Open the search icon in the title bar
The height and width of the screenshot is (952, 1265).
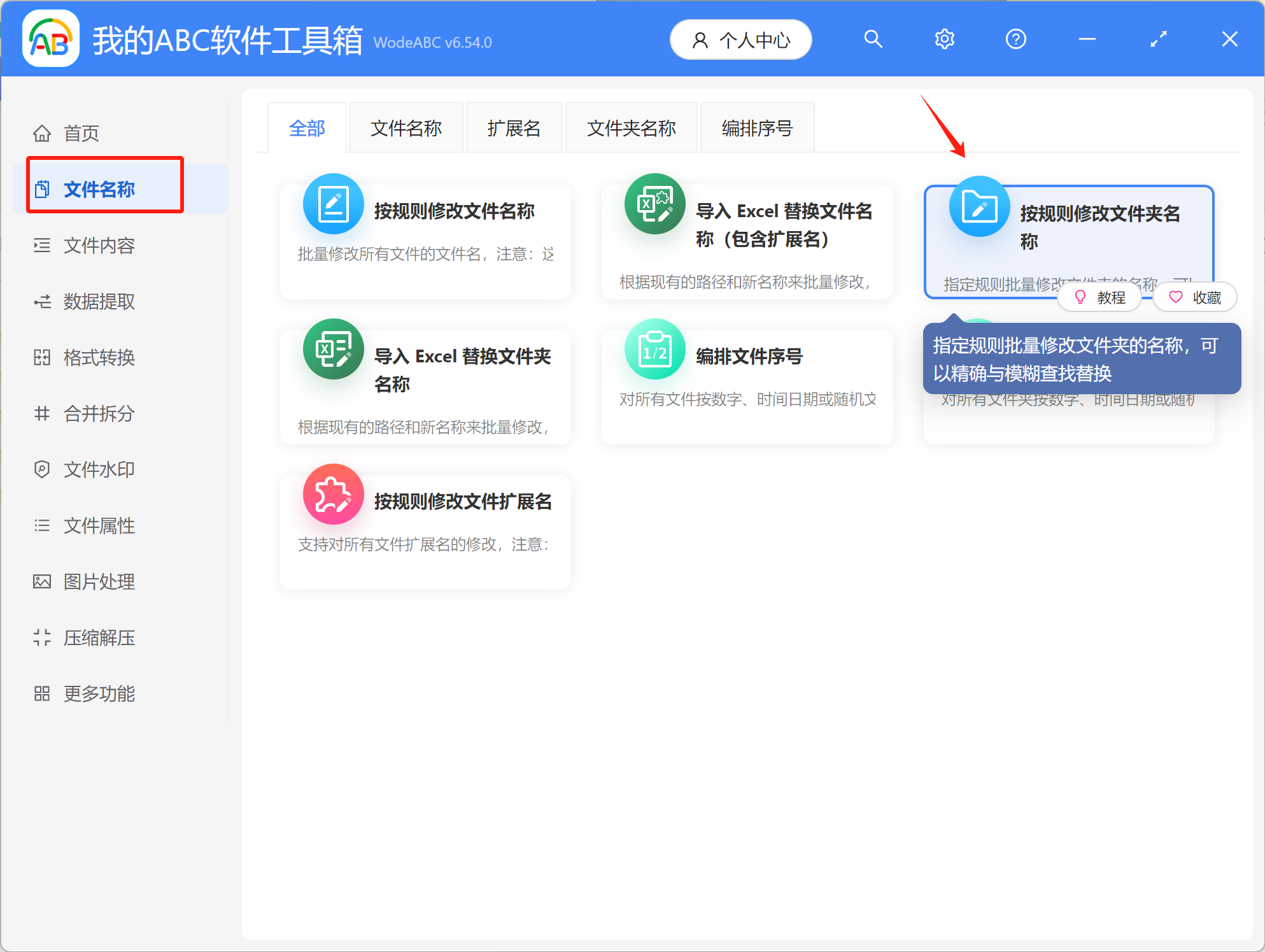coord(873,39)
